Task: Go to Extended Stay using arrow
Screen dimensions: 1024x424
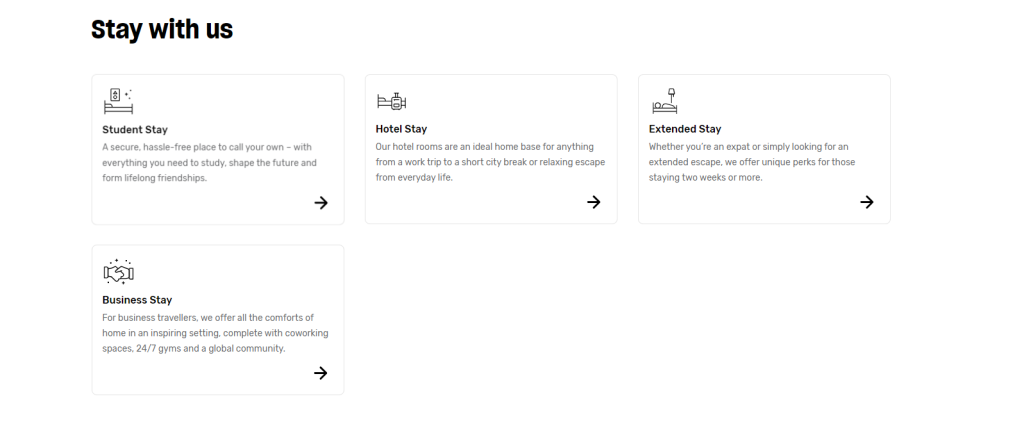Action: coord(866,202)
